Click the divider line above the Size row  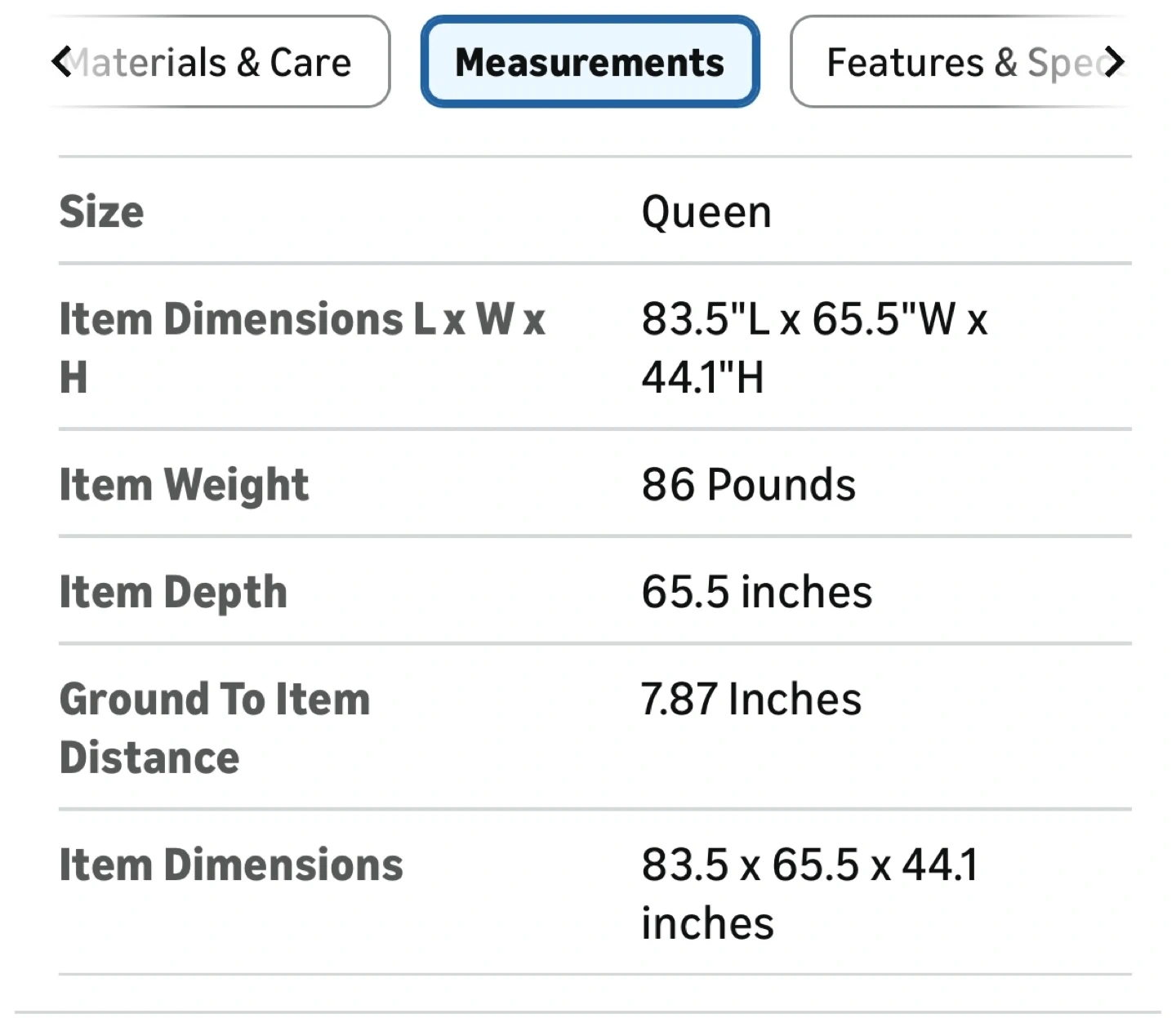[x=595, y=156]
